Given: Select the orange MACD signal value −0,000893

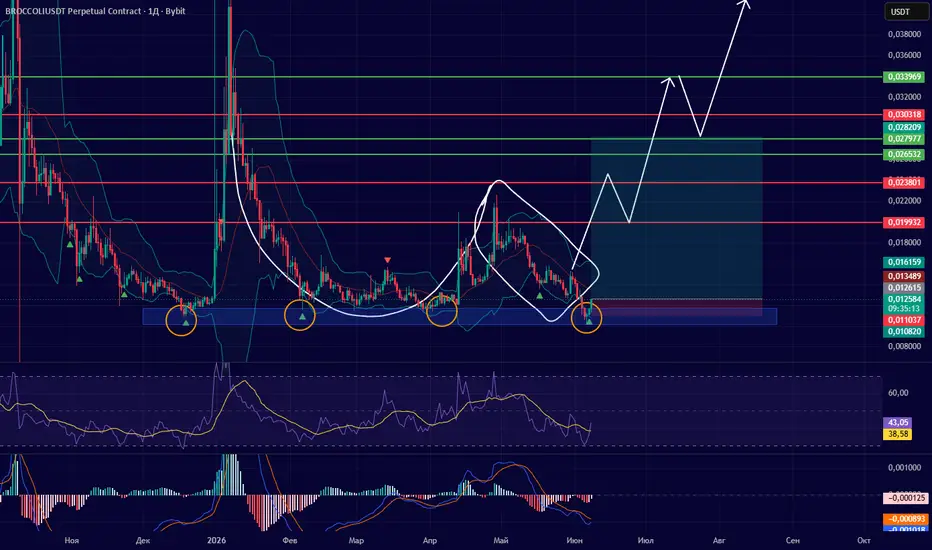Looking at the screenshot, I should (x=906, y=518).
